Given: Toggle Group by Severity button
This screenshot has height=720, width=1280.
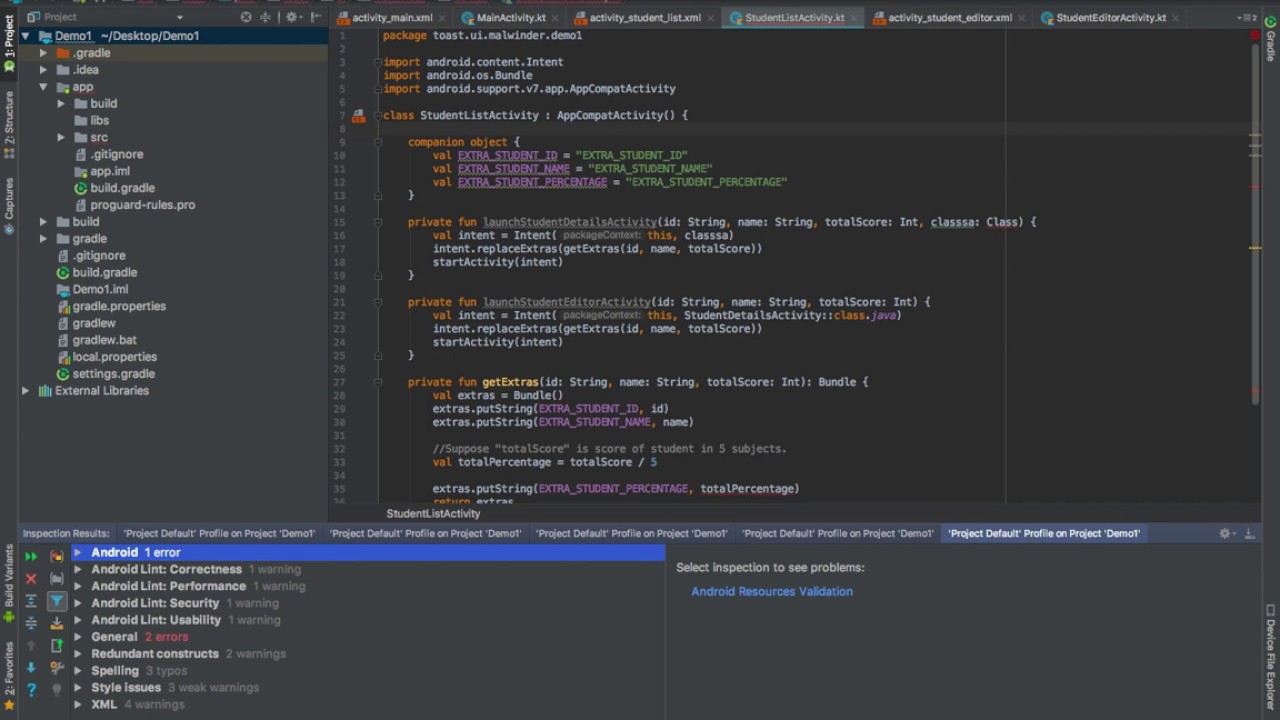Looking at the screenshot, I should click(x=57, y=556).
